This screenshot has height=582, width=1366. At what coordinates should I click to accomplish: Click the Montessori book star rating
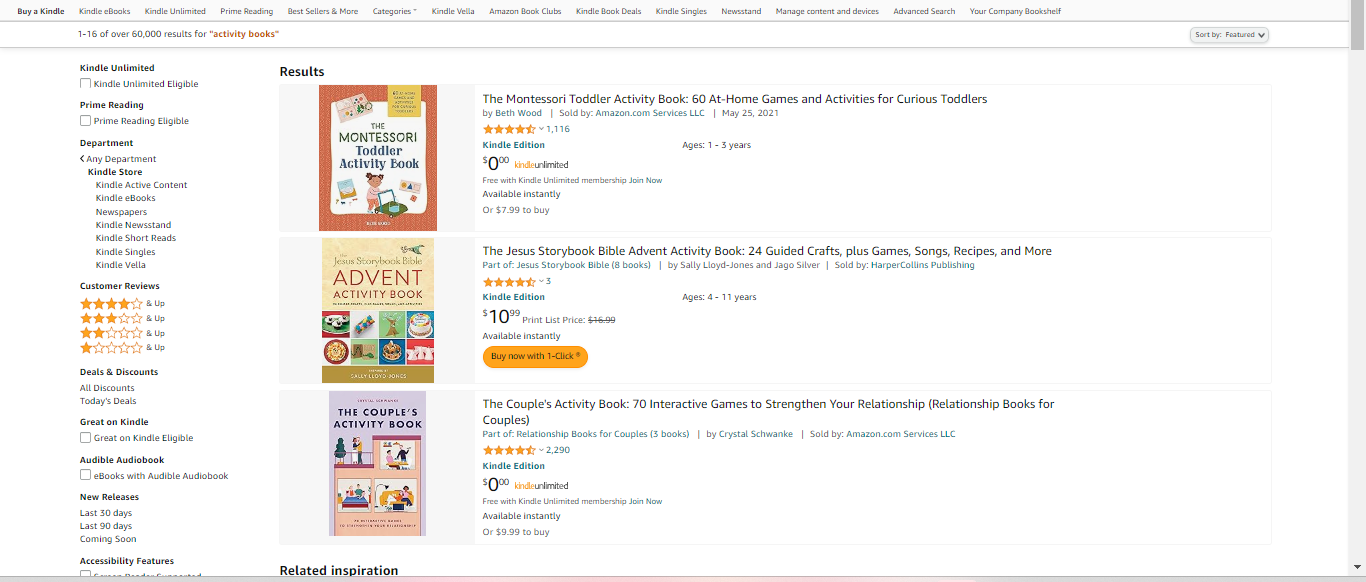[510, 129]
